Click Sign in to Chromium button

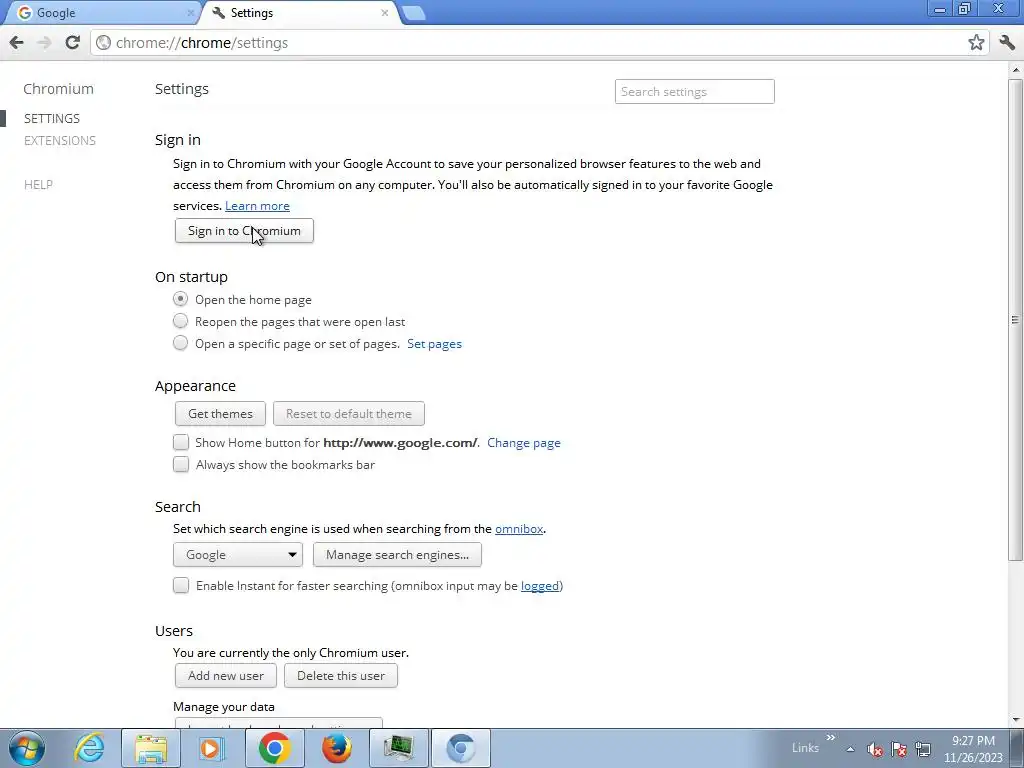(244, 231)
